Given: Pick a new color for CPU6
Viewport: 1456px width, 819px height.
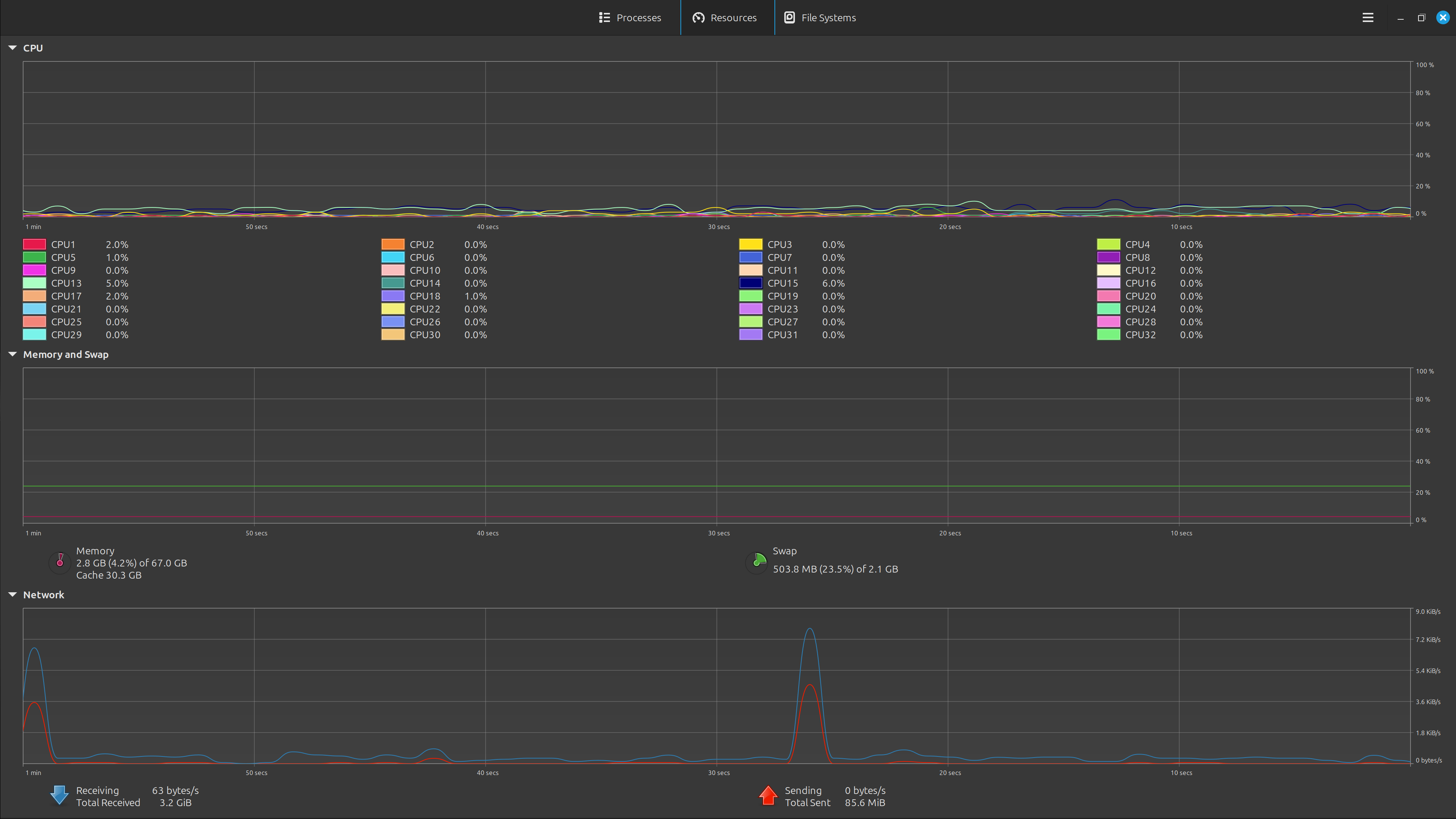Looking at the screenshot, I should click(x=393, y=257).
